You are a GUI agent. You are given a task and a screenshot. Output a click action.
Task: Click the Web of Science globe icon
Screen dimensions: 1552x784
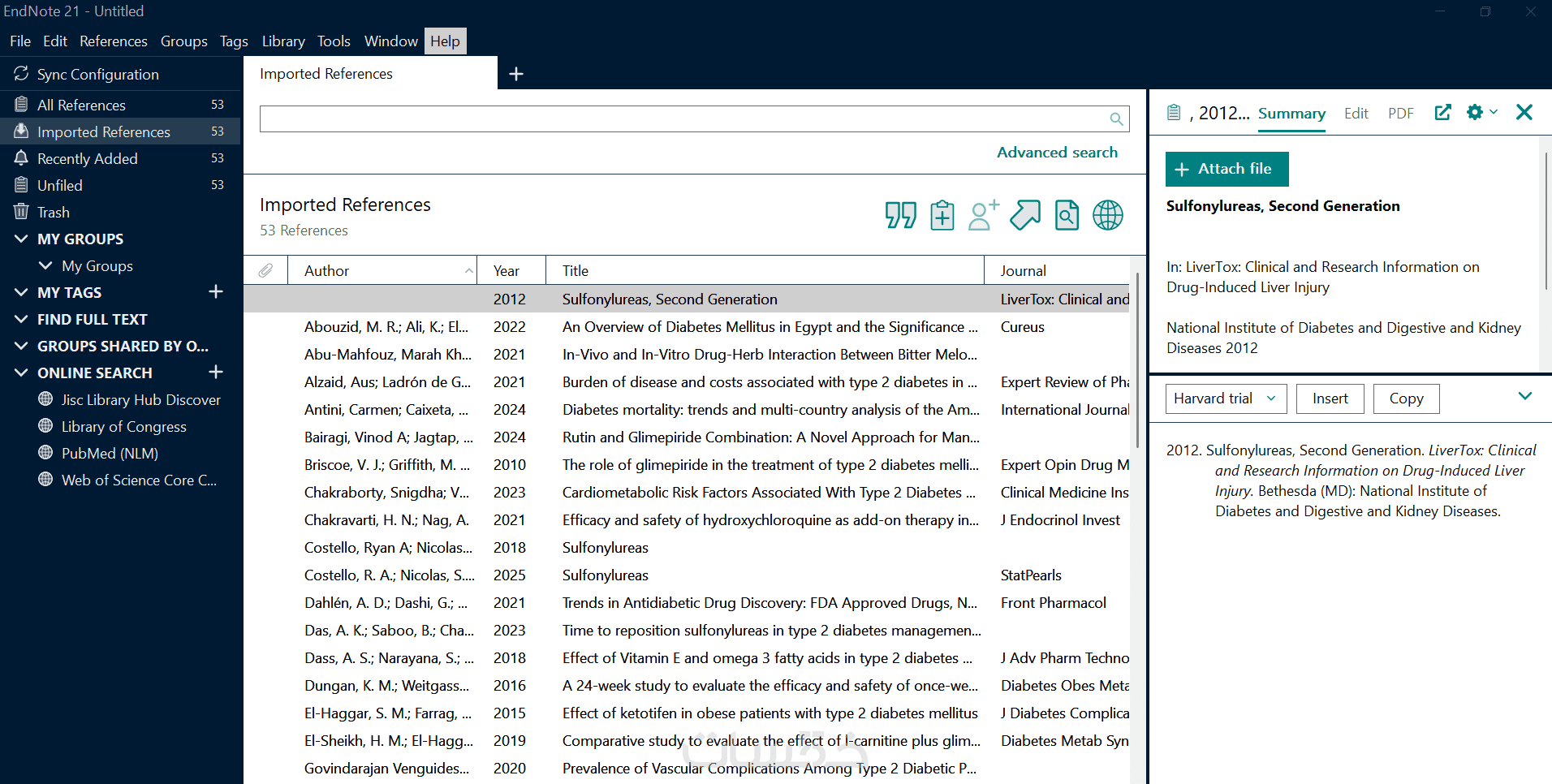[45, 480]
